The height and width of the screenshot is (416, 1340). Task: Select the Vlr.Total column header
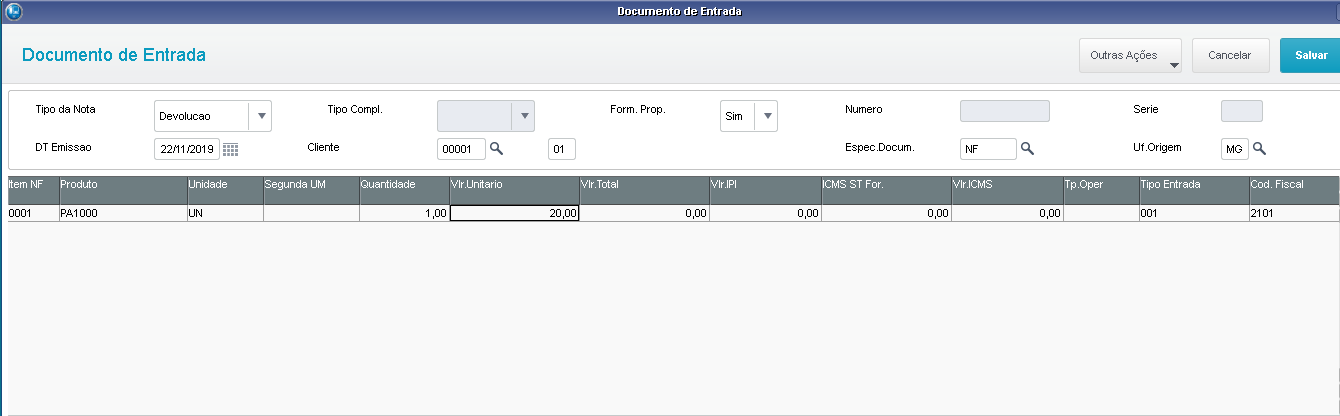(644, 190)
